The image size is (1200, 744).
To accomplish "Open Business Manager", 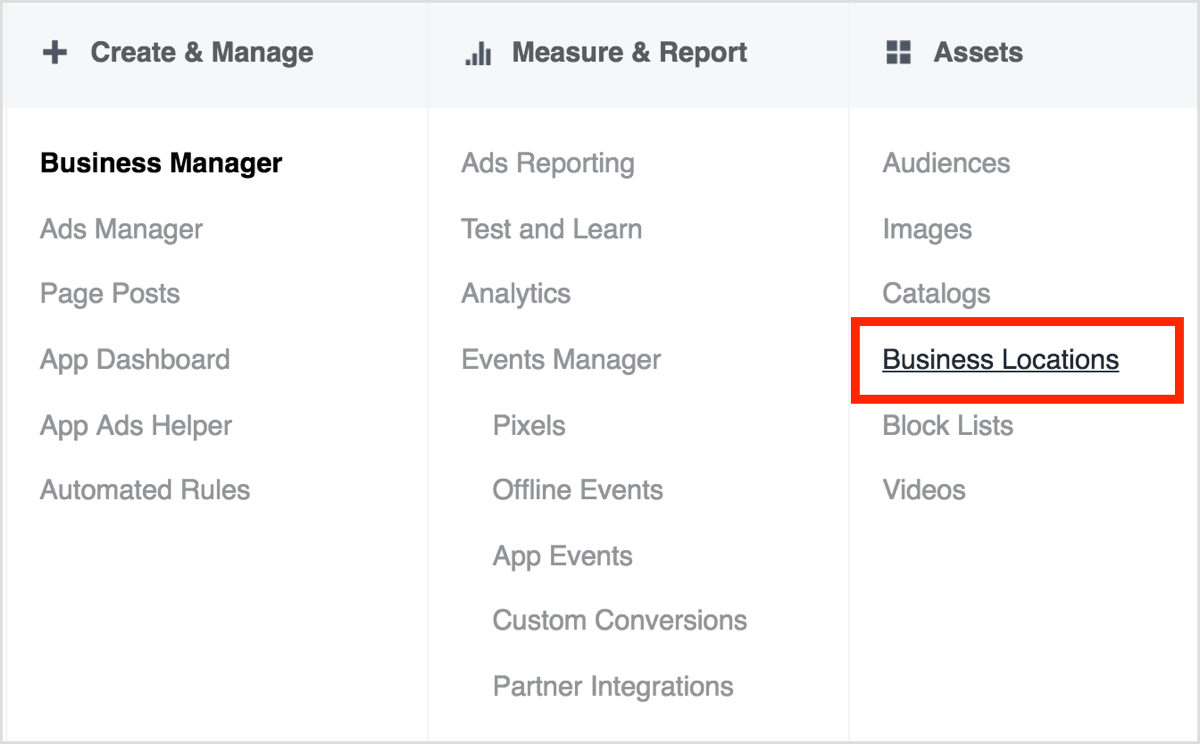I will tap(161, 163).
